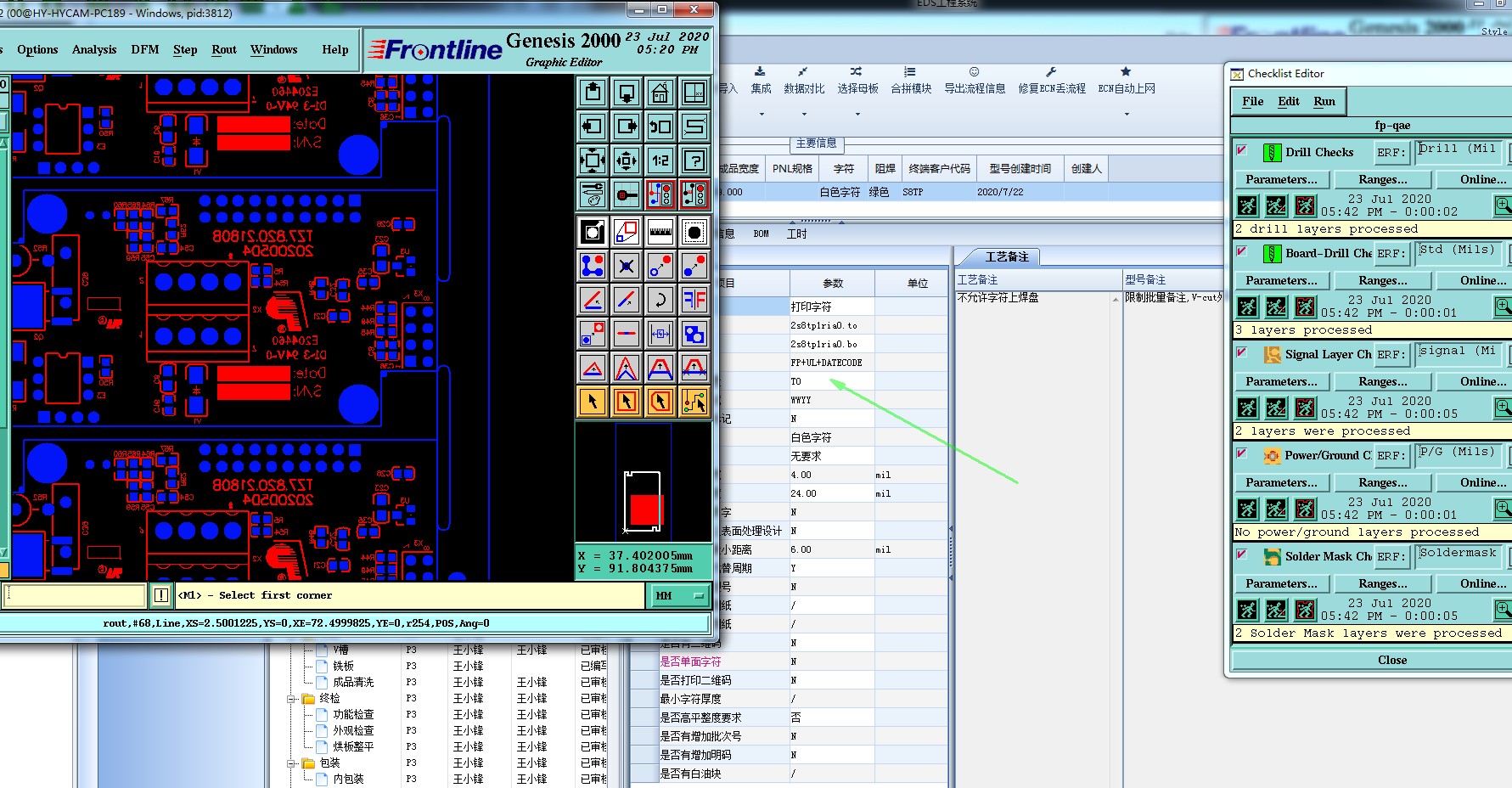Click the question mark help icon
The height and width of the screenshot is (788, 1512).
coord(694,160)
